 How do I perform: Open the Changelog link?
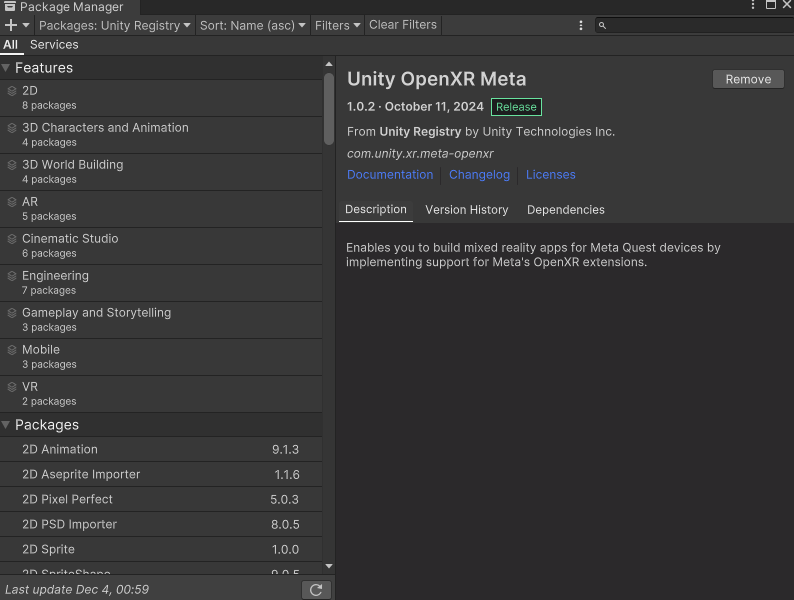click(x=479, y=175)
